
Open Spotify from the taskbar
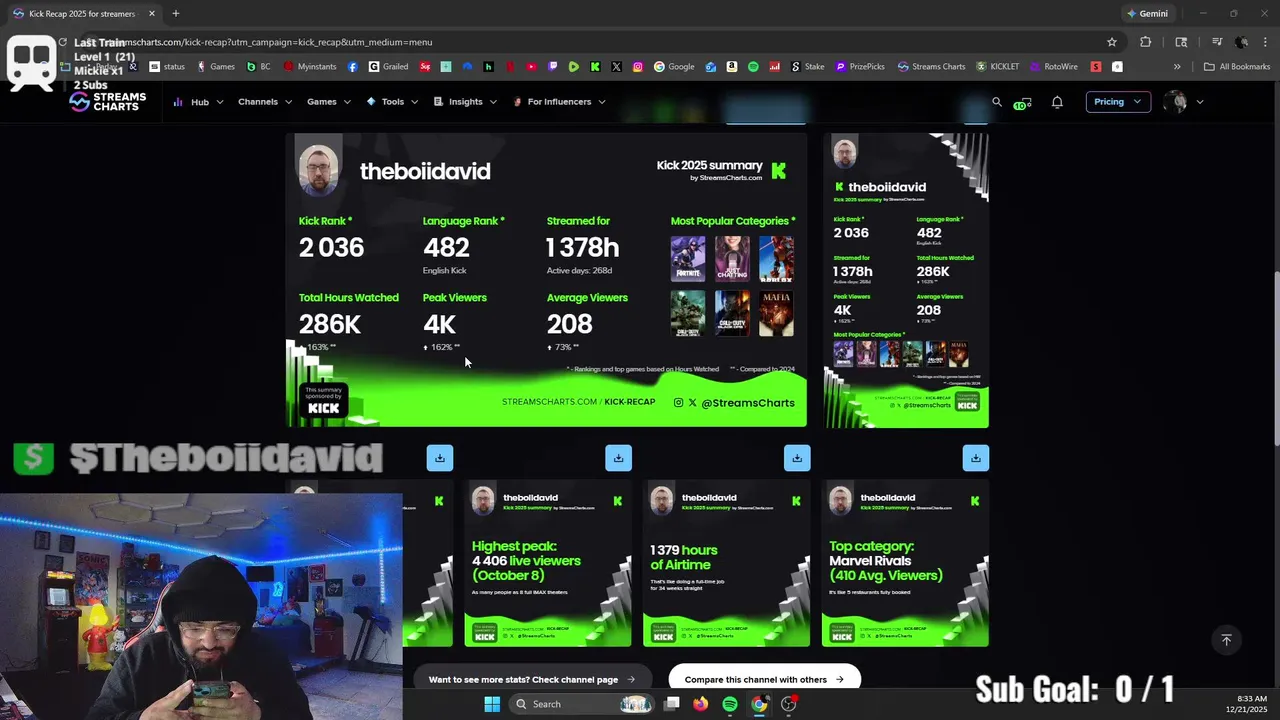[730, 704]
